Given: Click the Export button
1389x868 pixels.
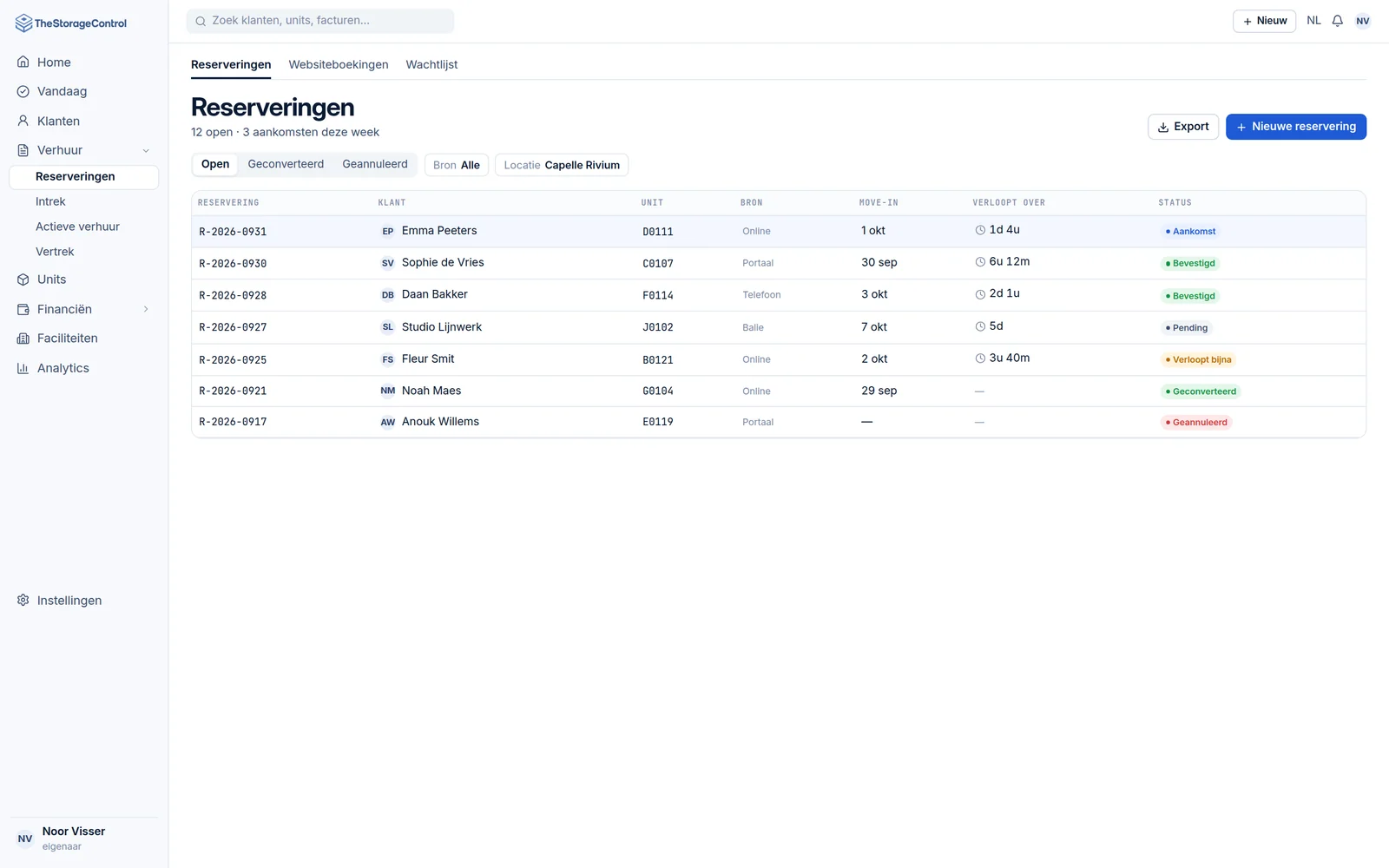Looking at the screenshot, I should pos(1183,127).
